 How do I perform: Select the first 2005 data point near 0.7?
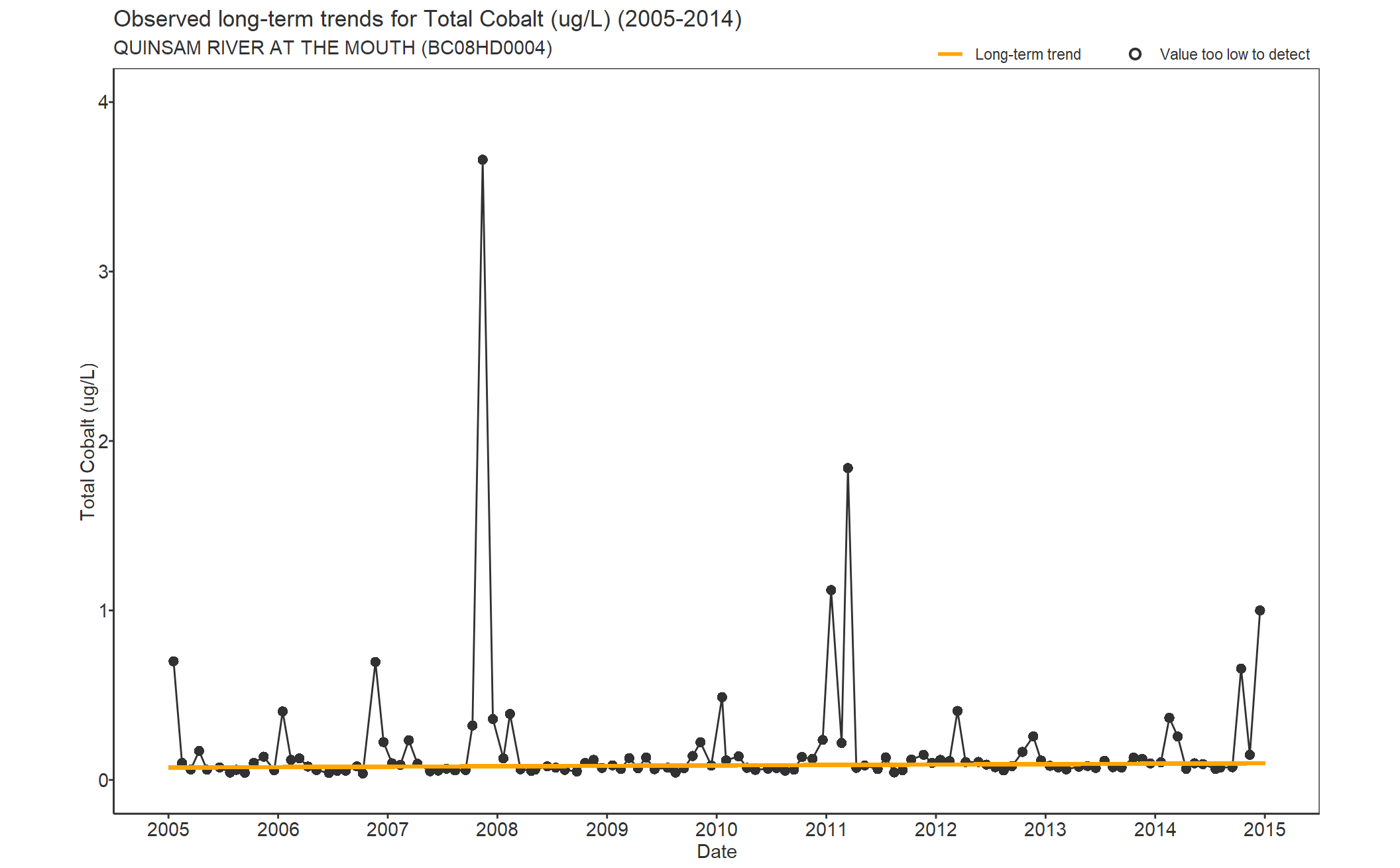click(174, 661)
